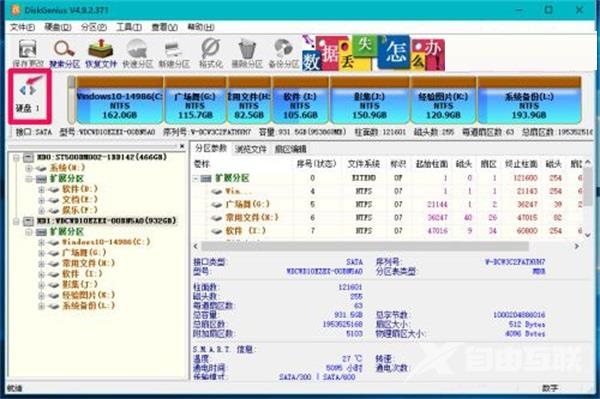
Task: Click the 起始柱面 column header
Action: click(431, 164)
